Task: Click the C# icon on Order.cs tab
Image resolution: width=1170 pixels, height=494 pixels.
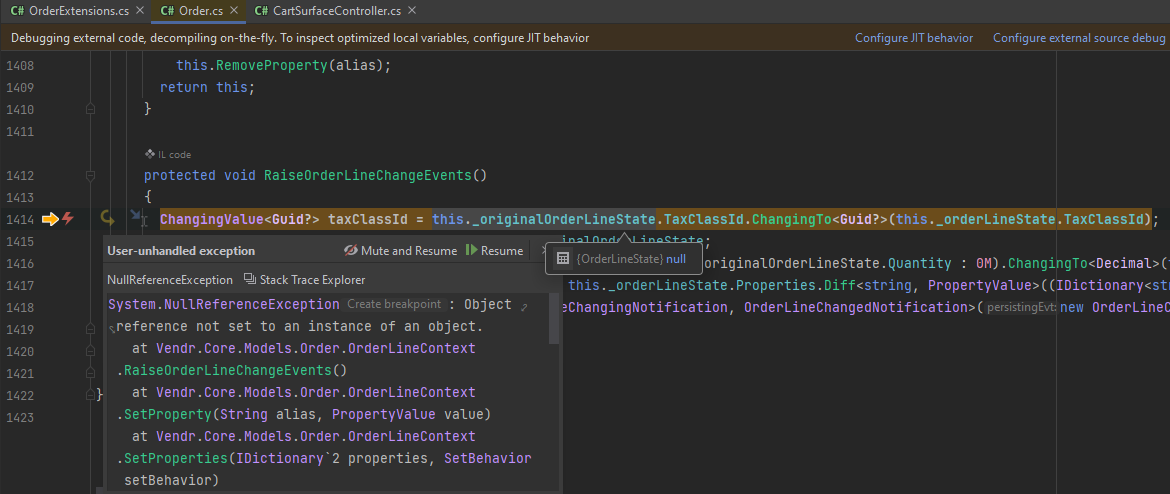Action: pos(166,11)
